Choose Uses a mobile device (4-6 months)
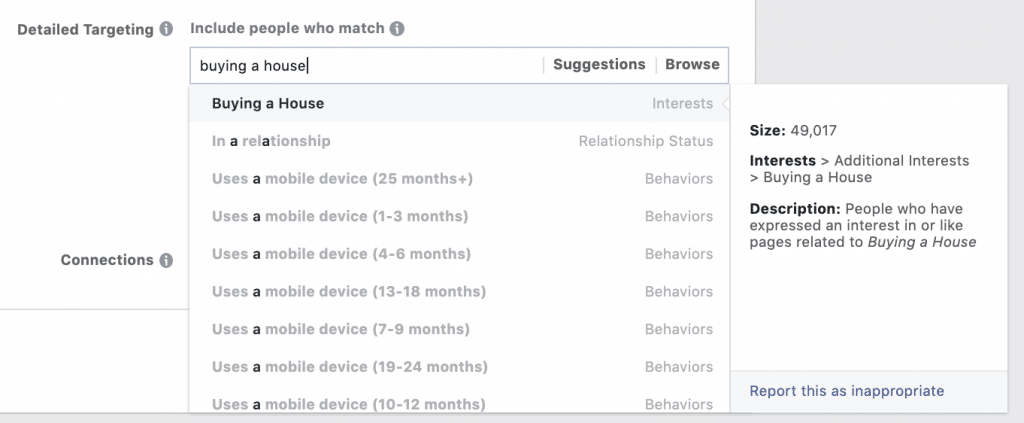Screen dimensions: 1024x423 click(x=460, y=254)
